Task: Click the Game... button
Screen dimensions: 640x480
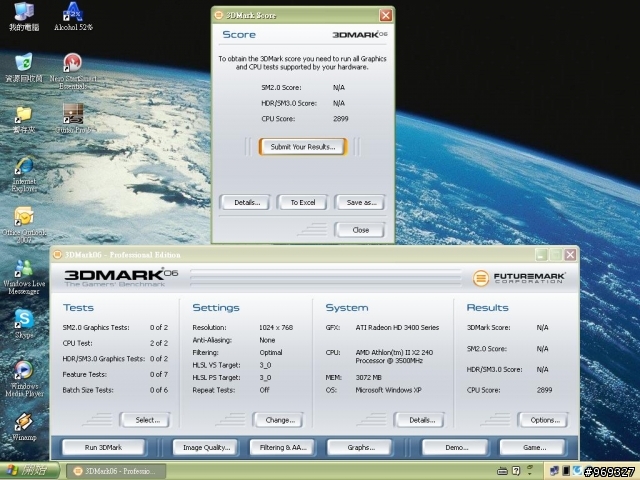Action: coord(533,447)
